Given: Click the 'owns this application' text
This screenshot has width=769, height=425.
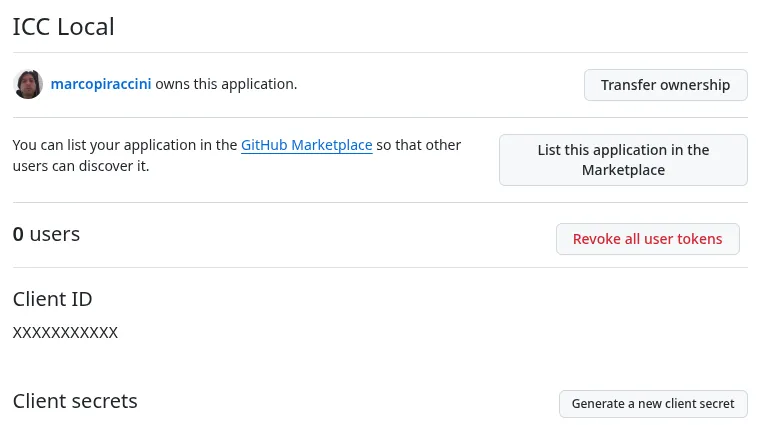Looking at the screenshot, I should pos(227,84).
